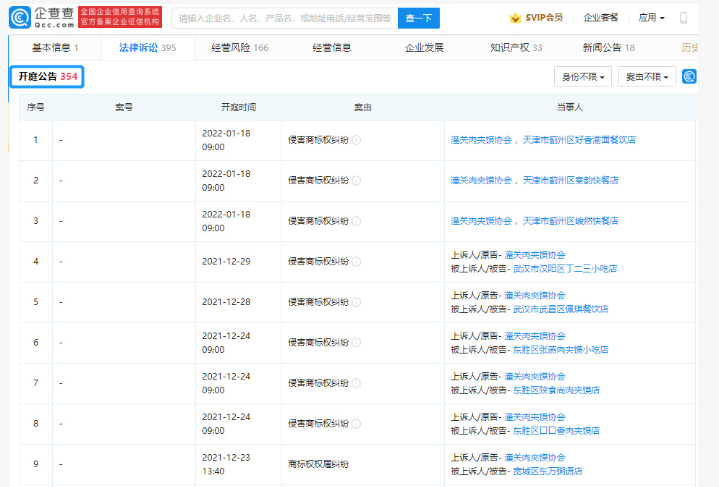
Task: Open plaintiff 潼关肉夹馍协会 in row 8
Action: click(535, 417)
